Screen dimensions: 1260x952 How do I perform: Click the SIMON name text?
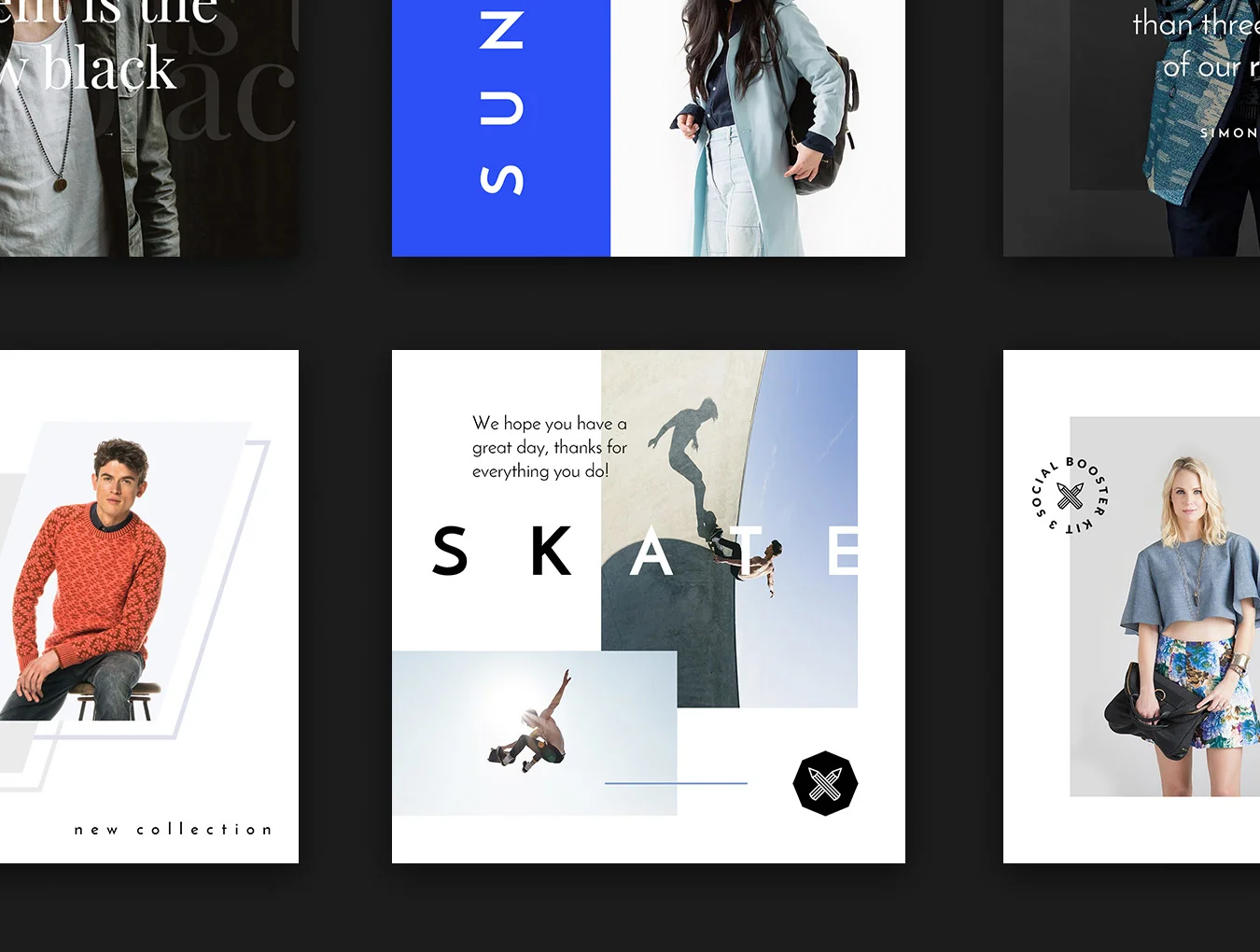(1229, 133)
